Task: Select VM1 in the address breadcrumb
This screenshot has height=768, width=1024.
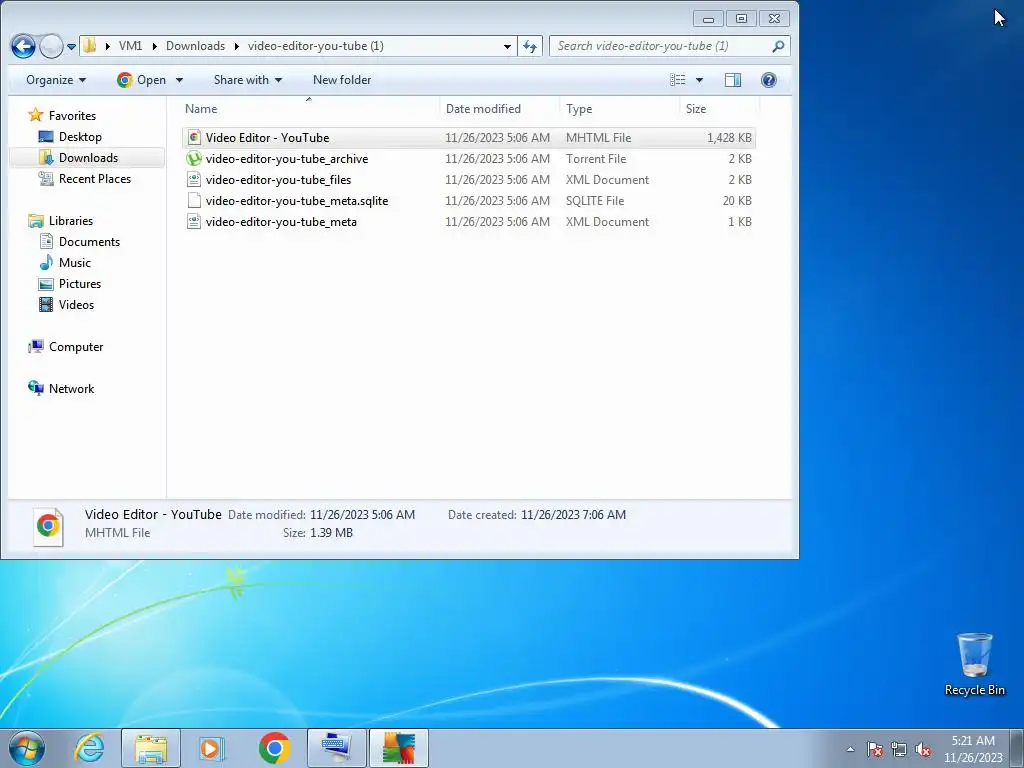Action: coord(130,46)
